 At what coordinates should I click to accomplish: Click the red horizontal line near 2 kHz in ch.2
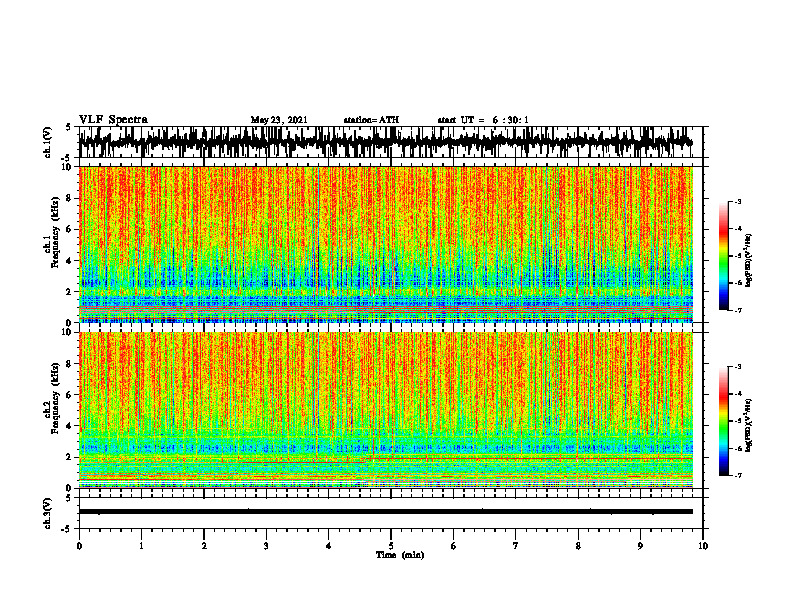[529, 458]
